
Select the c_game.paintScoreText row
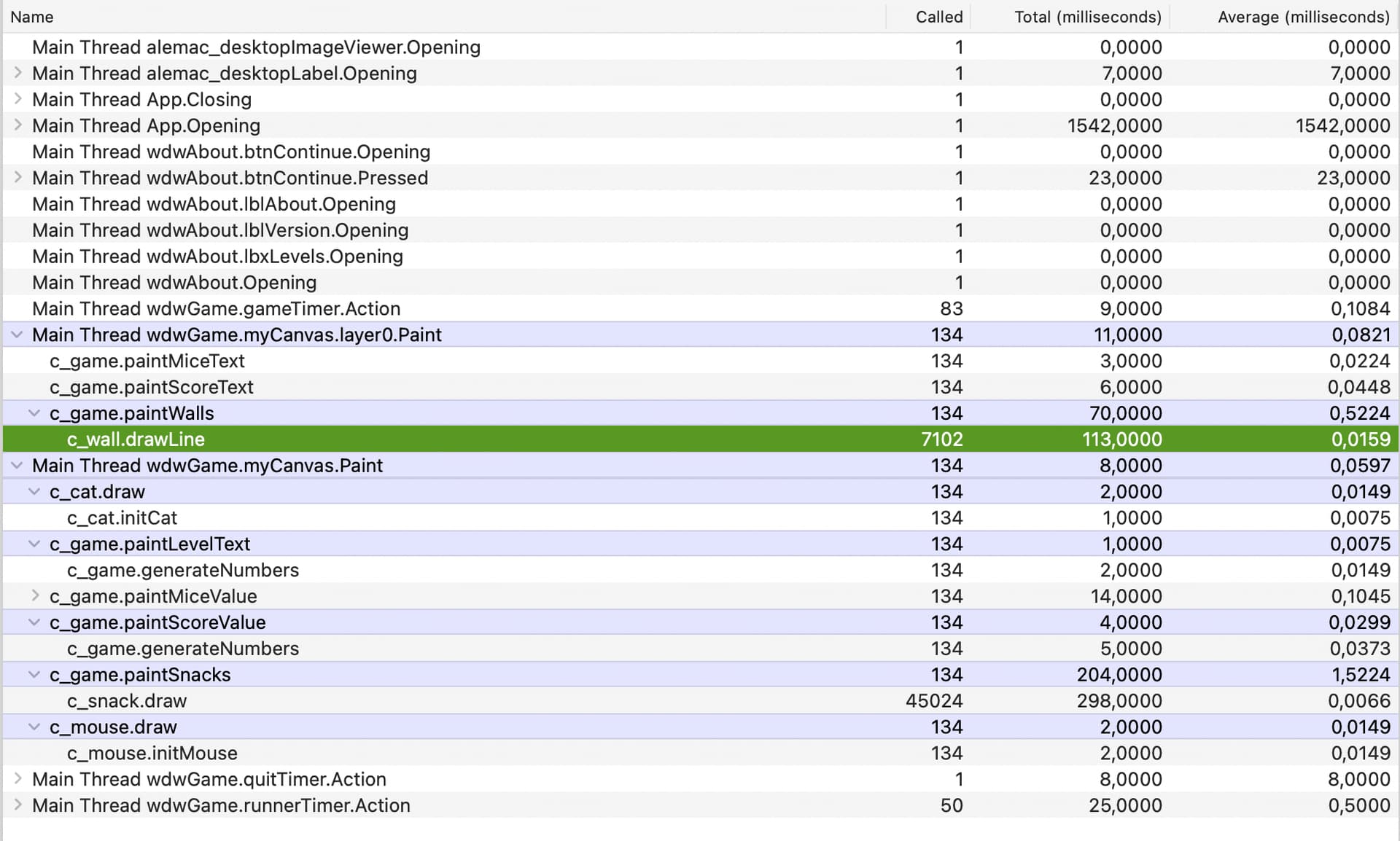700,388
